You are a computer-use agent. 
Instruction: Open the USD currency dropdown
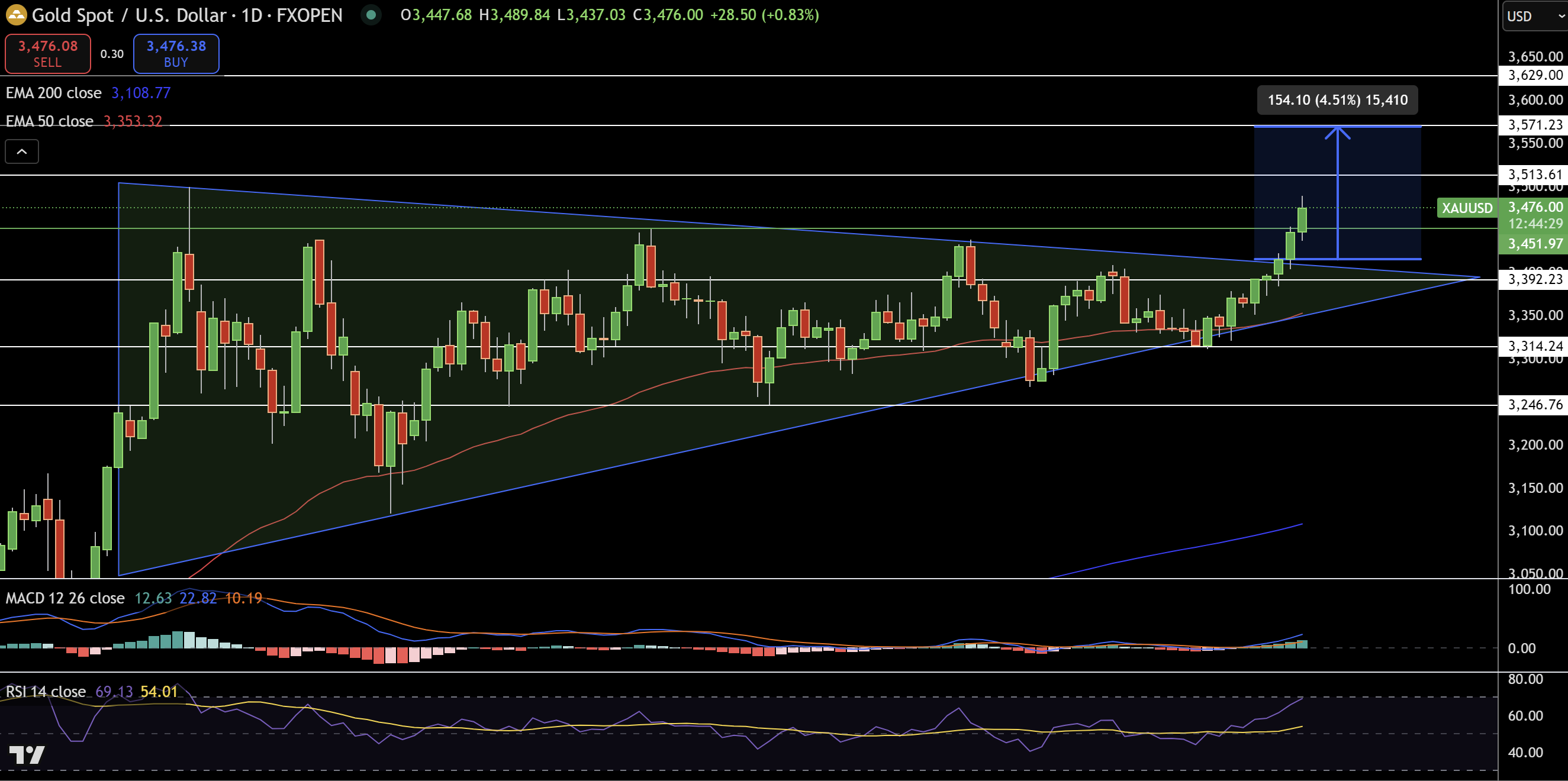(1534, 16)
